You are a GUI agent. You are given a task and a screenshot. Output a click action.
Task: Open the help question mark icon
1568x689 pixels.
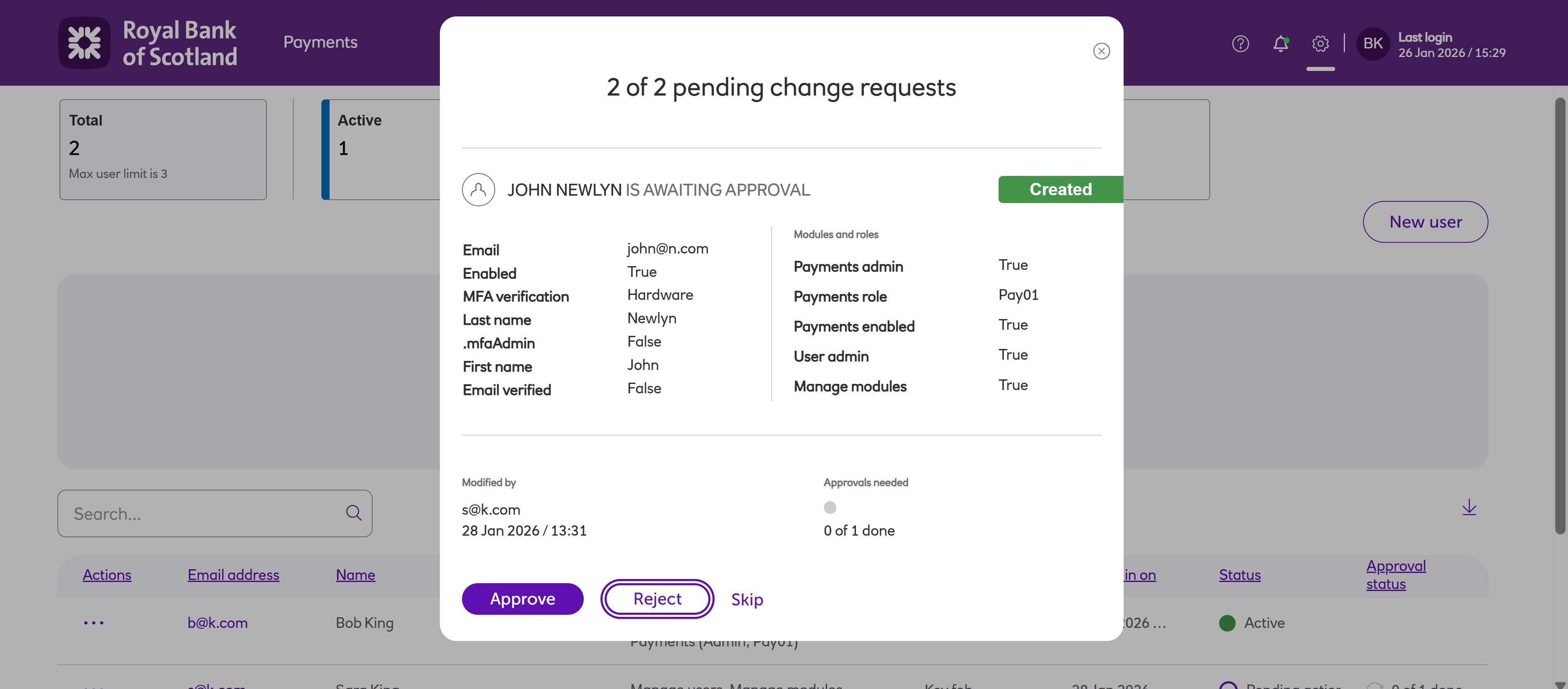pyautogui.click(x=1240, y=44)
